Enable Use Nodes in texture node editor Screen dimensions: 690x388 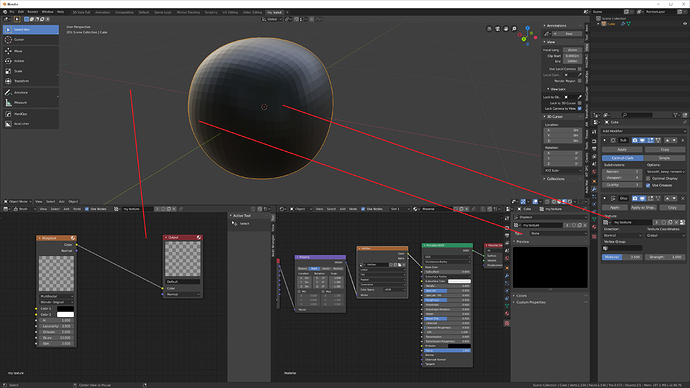tap(87, 209)
